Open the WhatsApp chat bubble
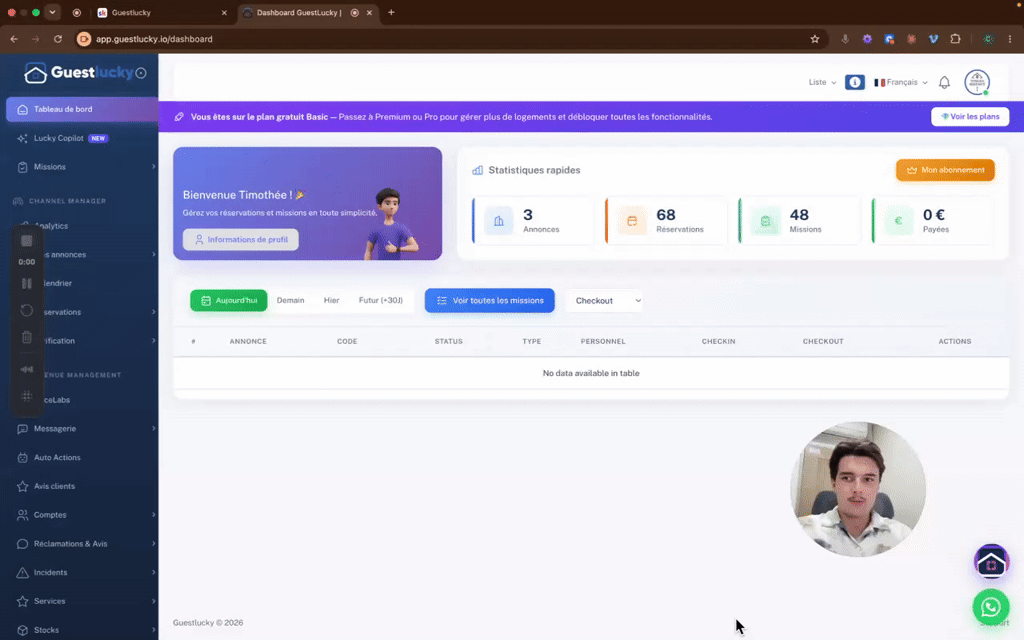The image size is (1024, 640). coord(991,607)
